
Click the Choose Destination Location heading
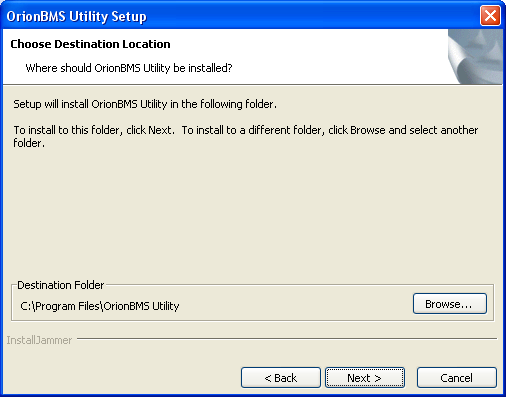[x=90, y=44]
